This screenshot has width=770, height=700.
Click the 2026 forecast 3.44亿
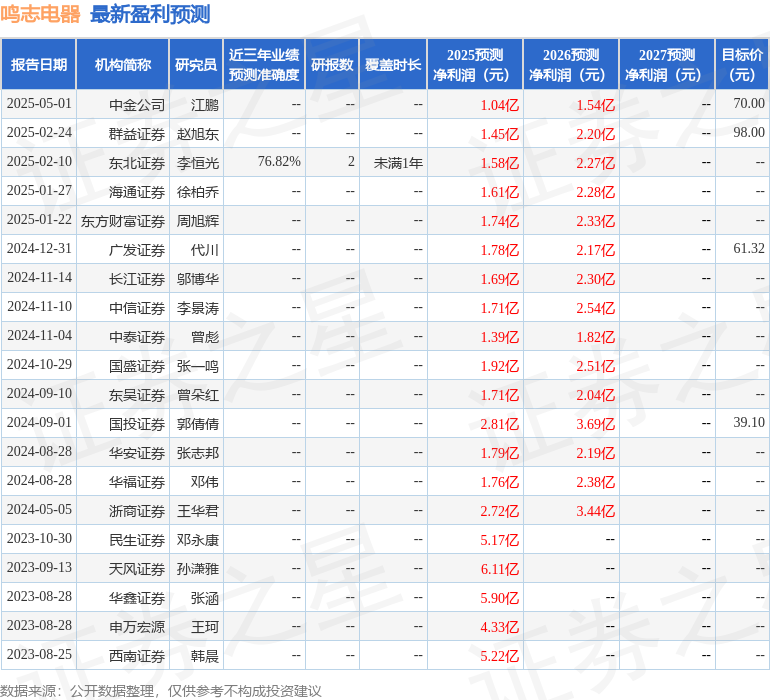pos(596,510)
